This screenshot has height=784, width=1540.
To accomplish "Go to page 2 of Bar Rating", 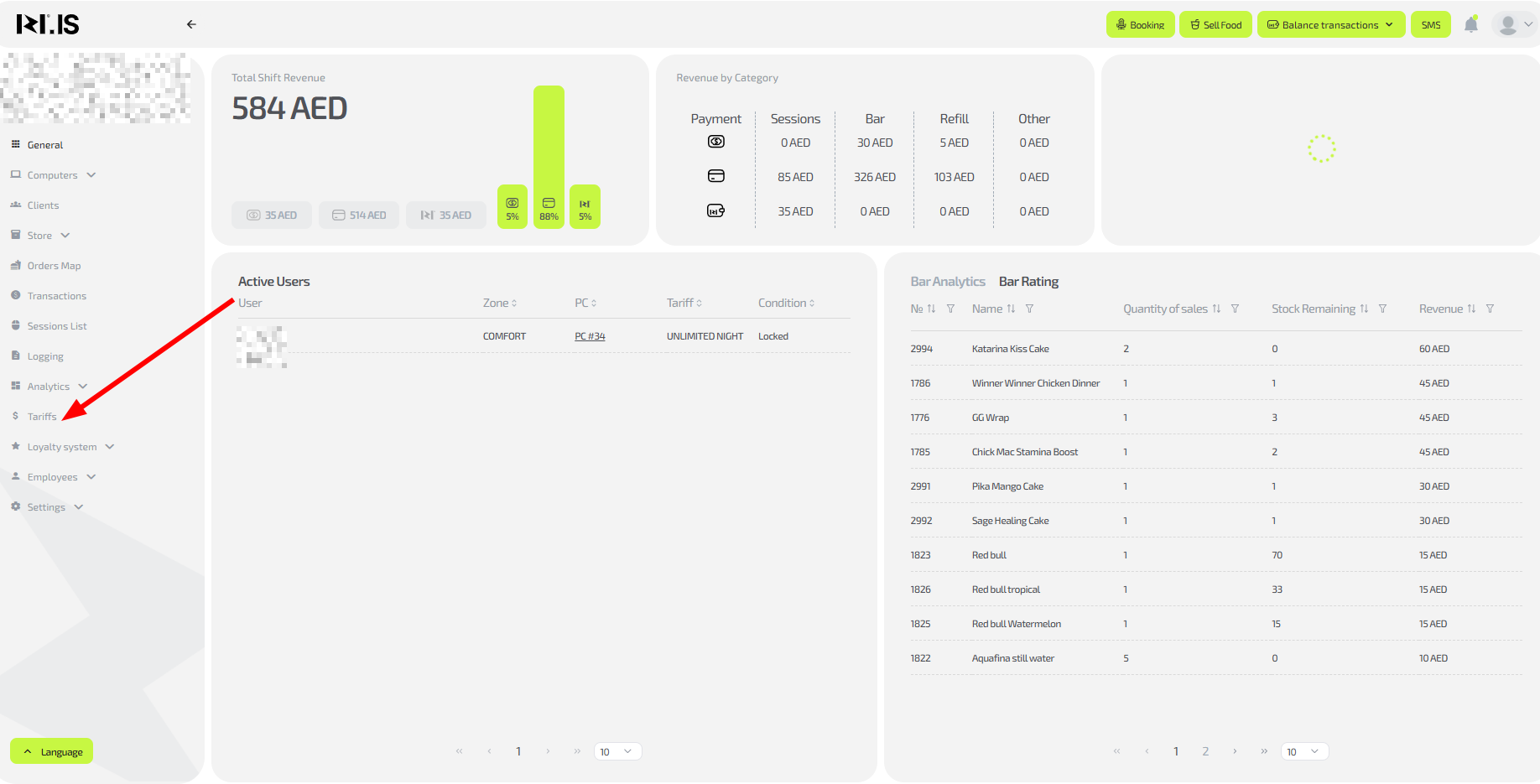I will click(1205, 752).
